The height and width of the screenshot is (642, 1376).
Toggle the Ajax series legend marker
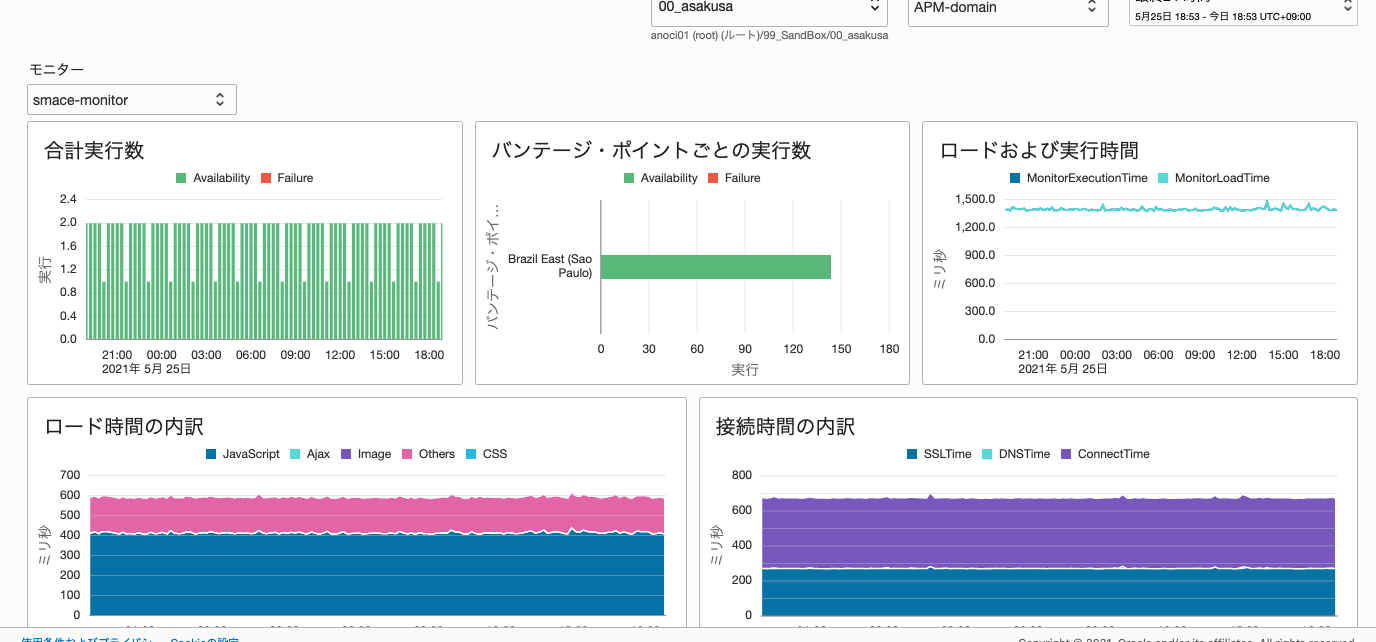(x=313, y=453)
